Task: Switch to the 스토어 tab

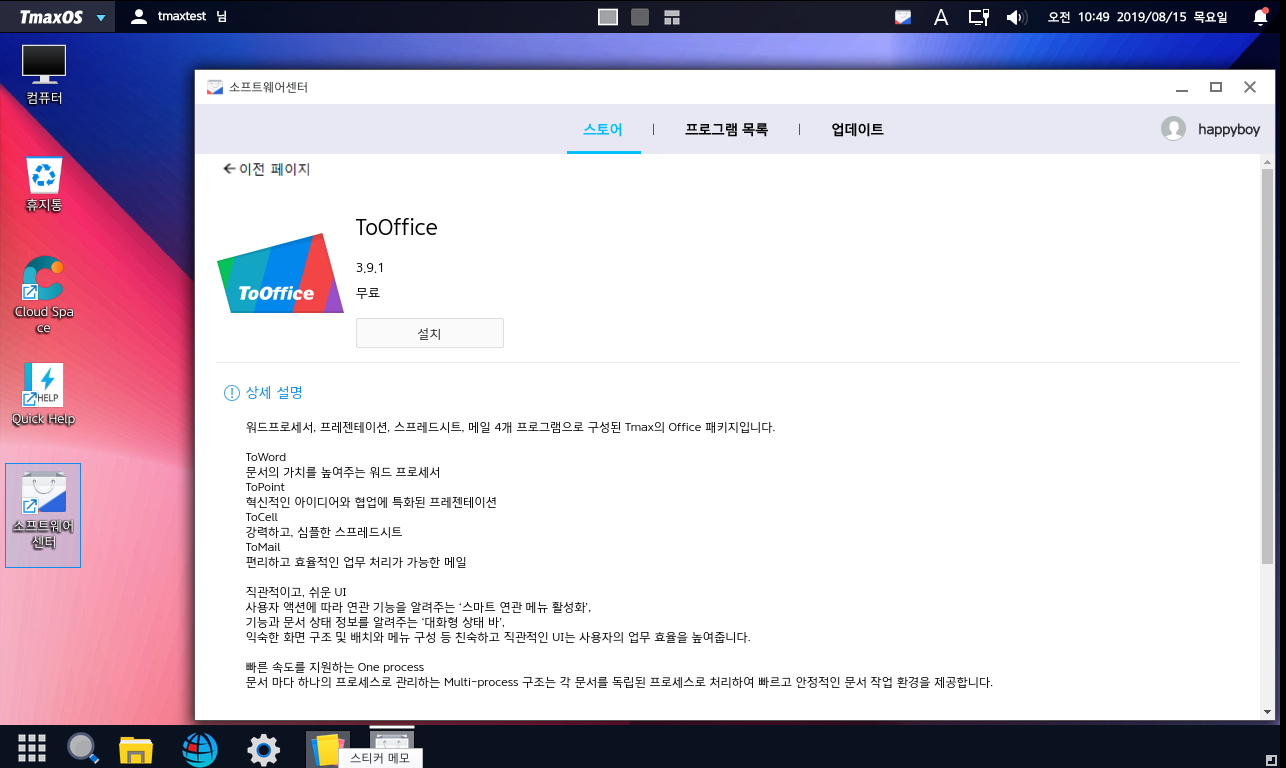Action: click(603, 130)
